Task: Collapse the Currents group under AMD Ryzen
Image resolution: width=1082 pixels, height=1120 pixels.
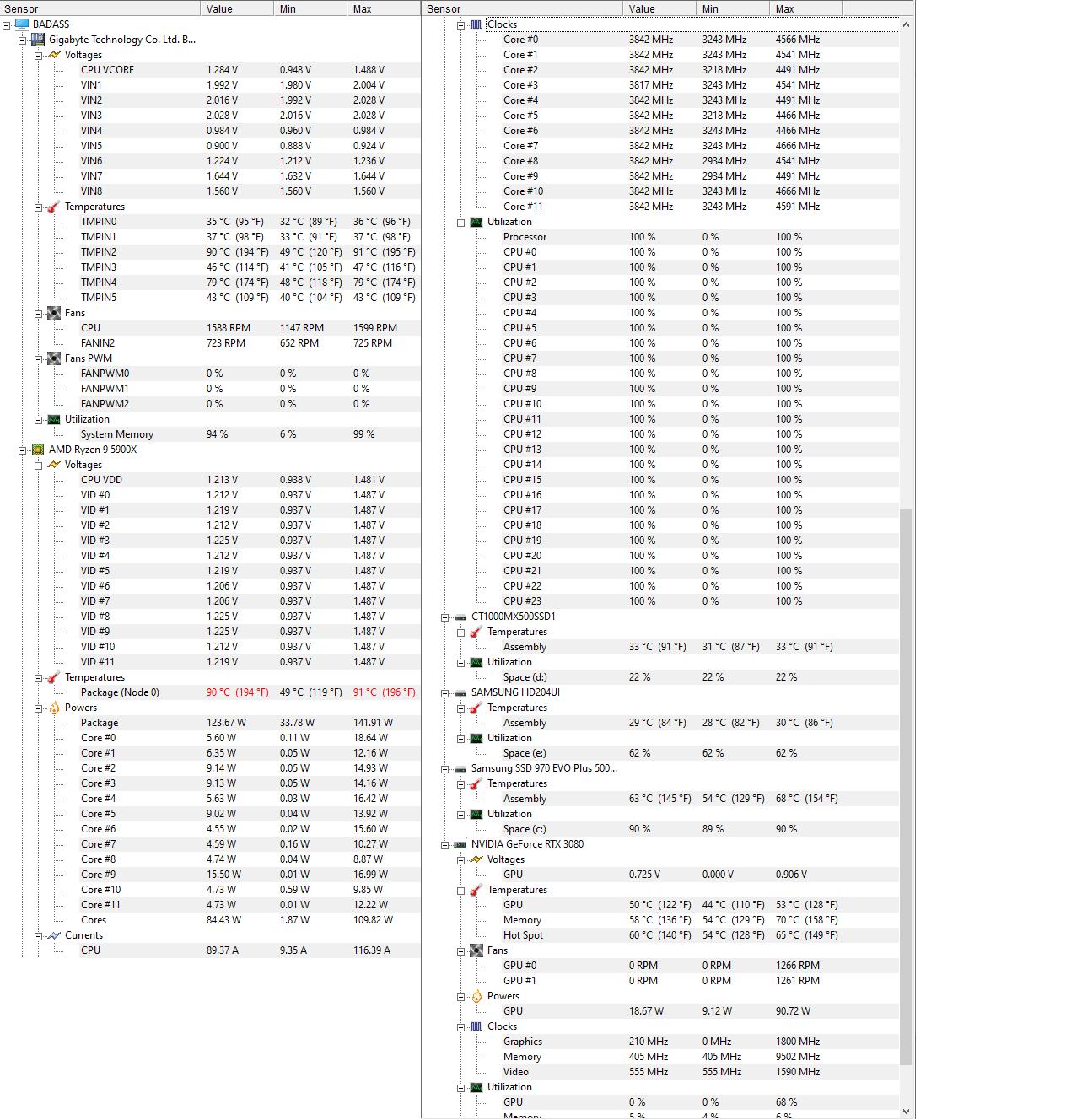Action: [x=39, y=936]
